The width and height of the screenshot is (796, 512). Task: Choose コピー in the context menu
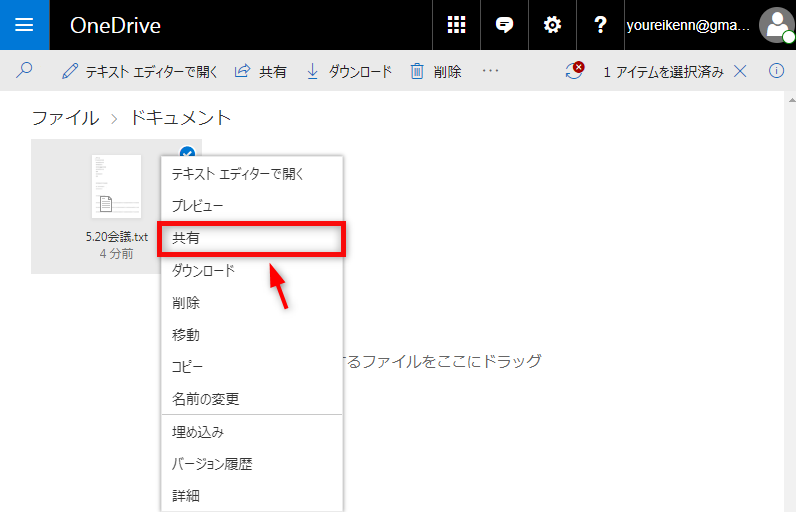click(252, 366)
